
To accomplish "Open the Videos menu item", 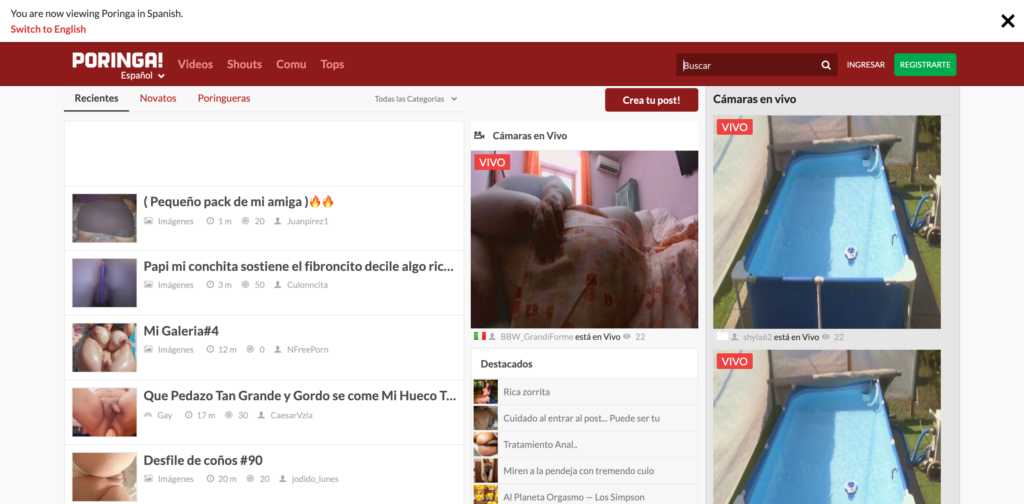I will (195, 64).
